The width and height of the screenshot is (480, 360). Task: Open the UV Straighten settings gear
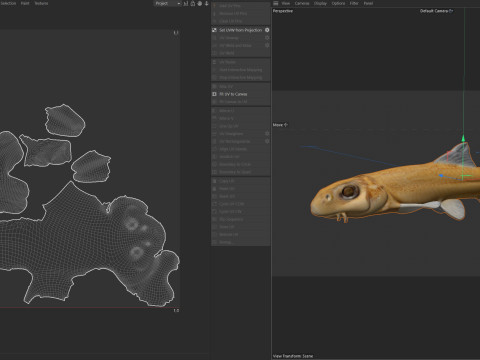coord(267,133)
